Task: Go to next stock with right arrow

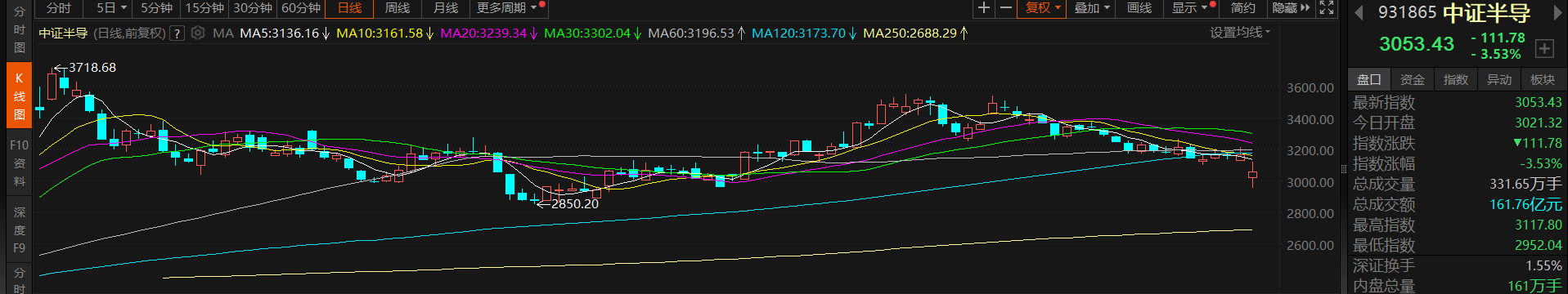Action: (1558, 12)
